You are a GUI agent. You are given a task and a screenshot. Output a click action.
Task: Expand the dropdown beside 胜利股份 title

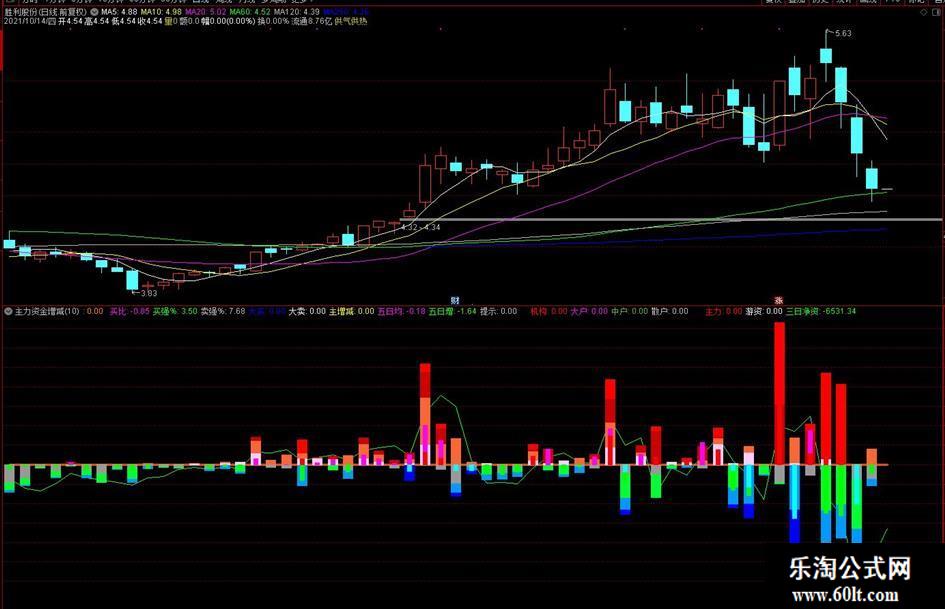[95, 12]
